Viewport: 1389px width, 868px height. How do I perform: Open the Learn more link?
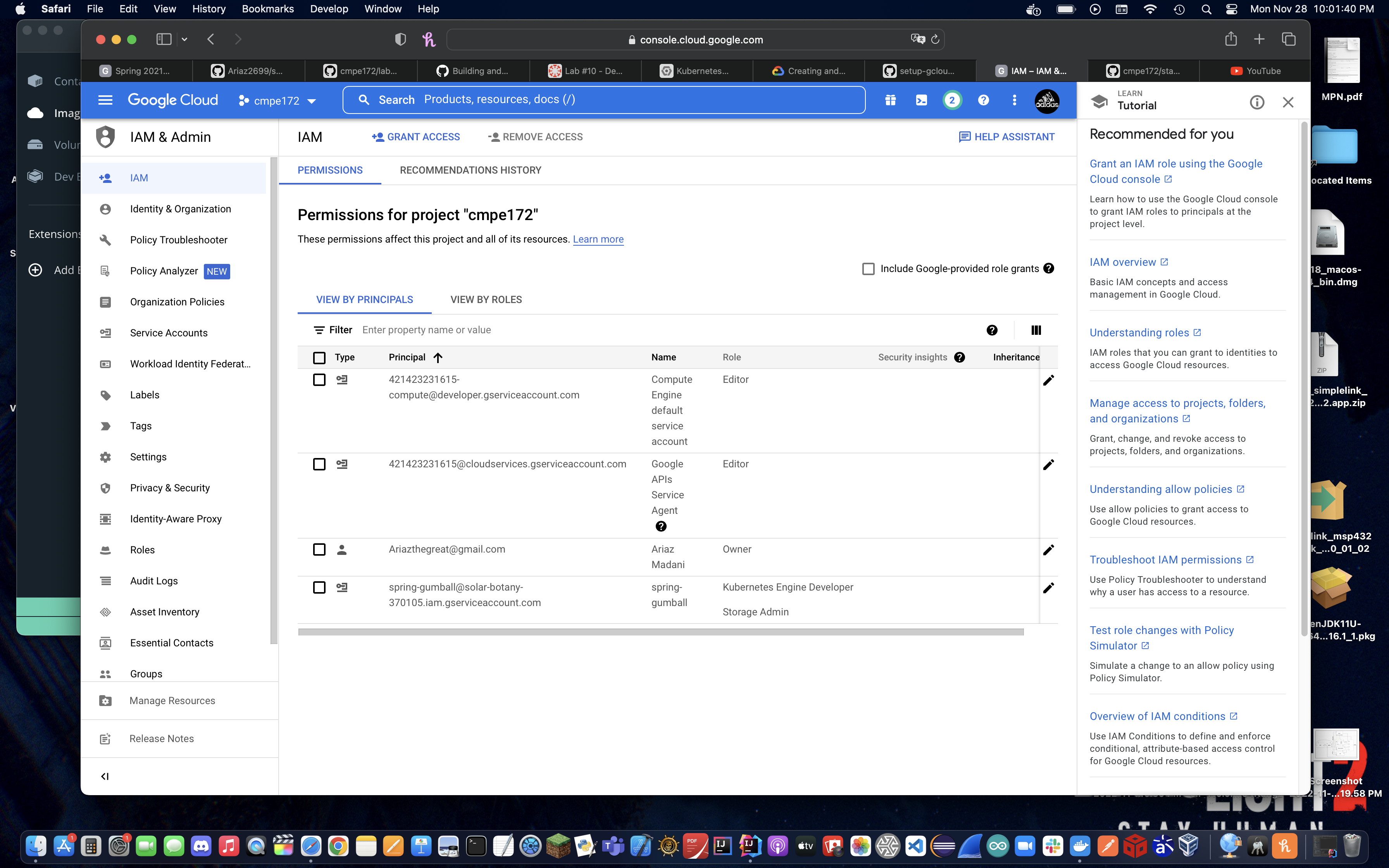[x=598, y=239]
